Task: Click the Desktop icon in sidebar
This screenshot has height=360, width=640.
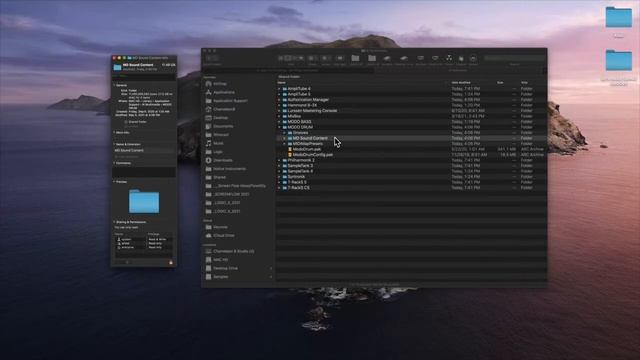Action: (209, 118)
